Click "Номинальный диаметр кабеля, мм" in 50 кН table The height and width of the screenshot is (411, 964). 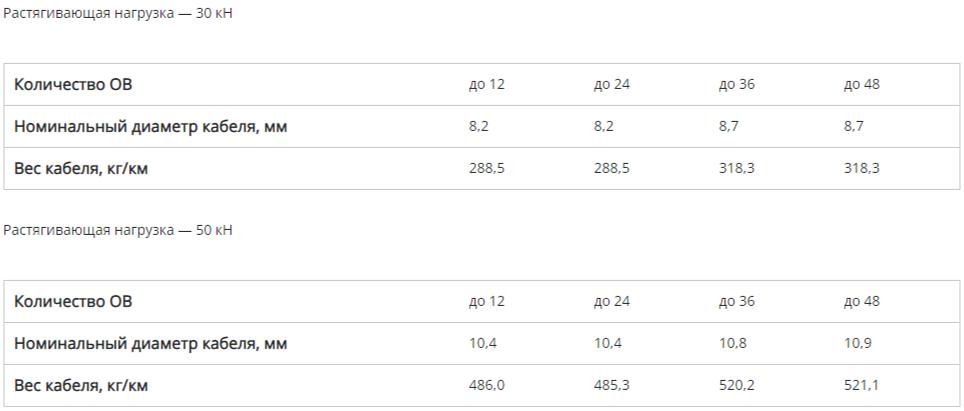coord(150,344)
